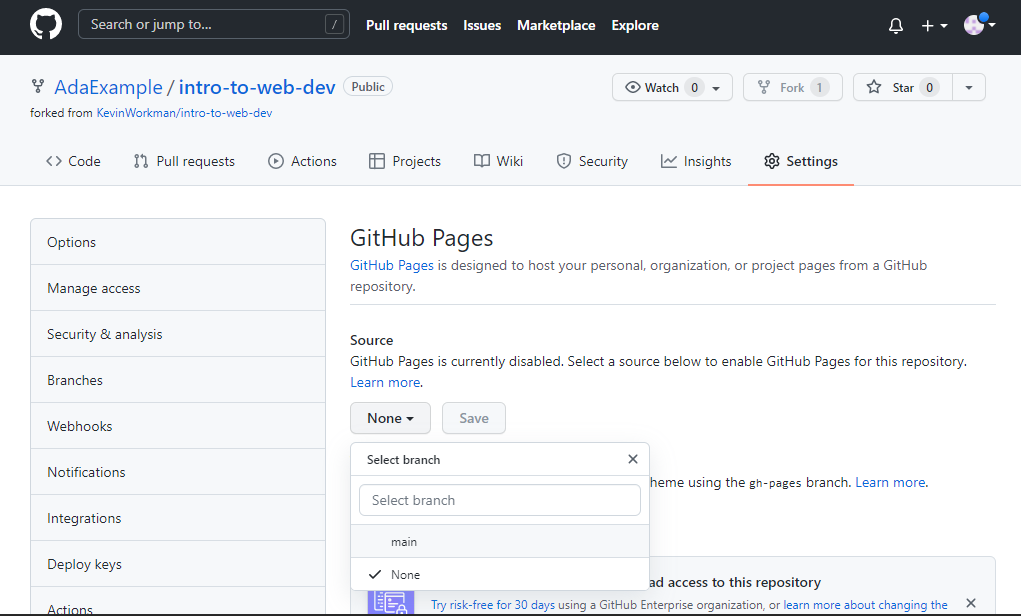Screen dimensions: 1021x616
Task: Select the main branch option
Action: (x=499, y=542)
